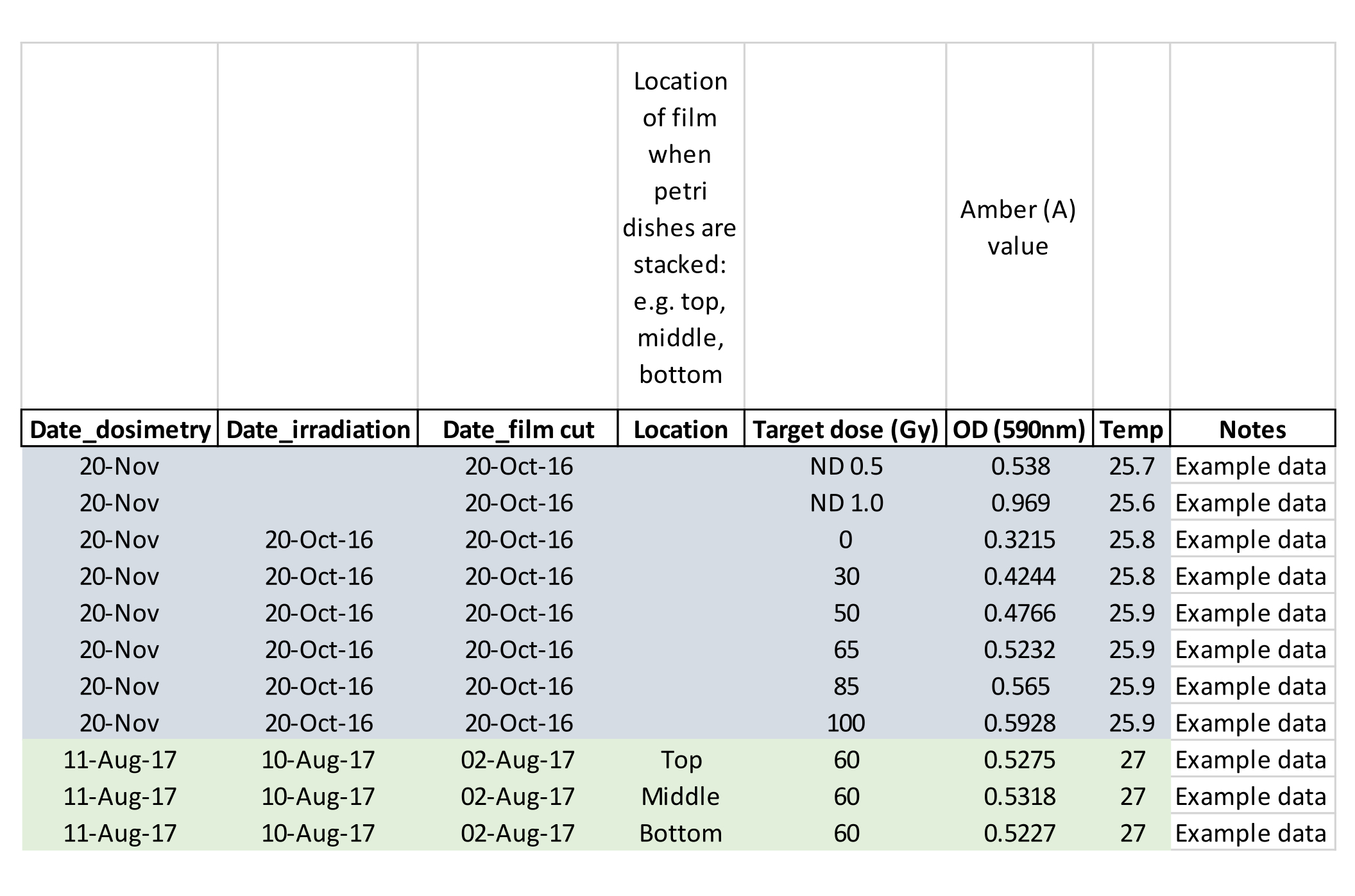Click the Temp column header
The image size is (1355, 896).
pos(1132,429)
